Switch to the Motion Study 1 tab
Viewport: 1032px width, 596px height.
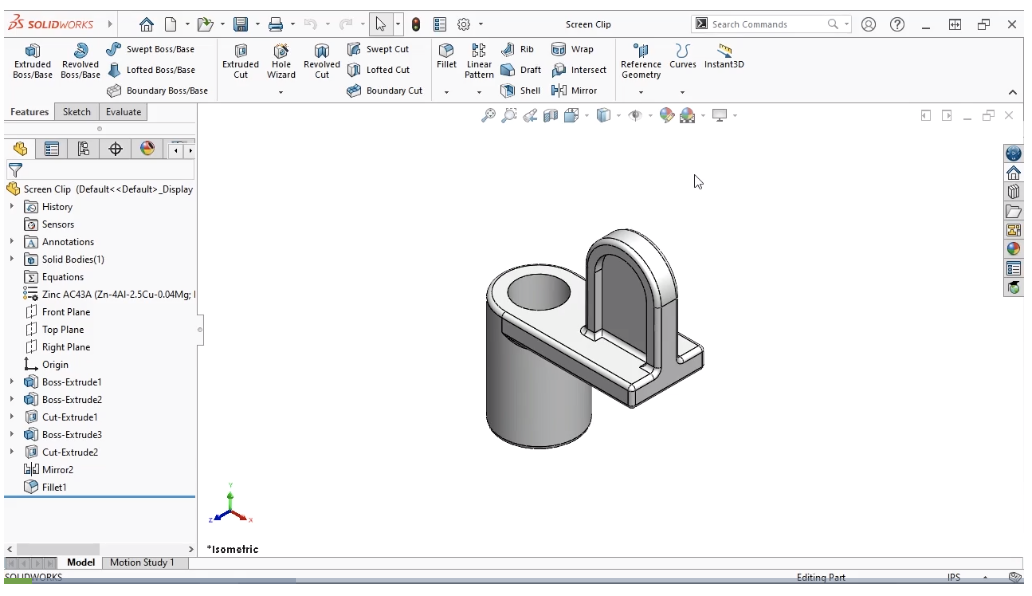142,562
